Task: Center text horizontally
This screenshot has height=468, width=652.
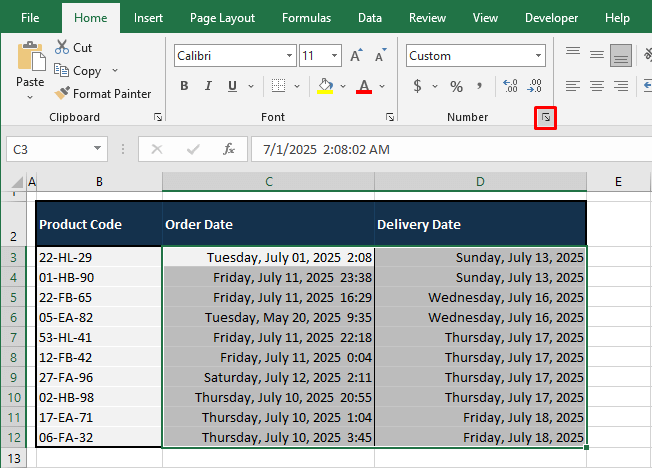Action: 597,86
